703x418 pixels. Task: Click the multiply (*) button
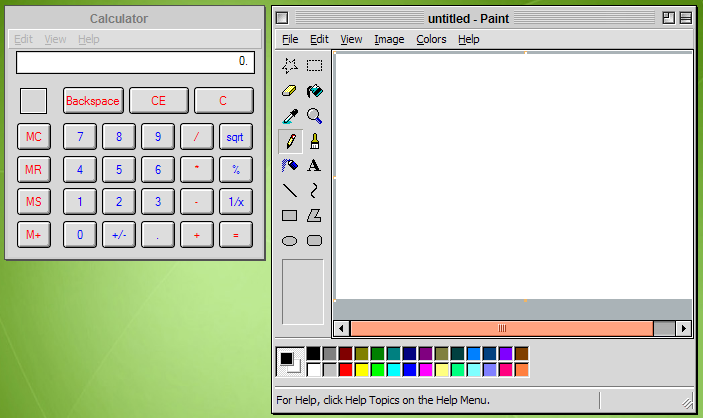(x=197, y=170)
